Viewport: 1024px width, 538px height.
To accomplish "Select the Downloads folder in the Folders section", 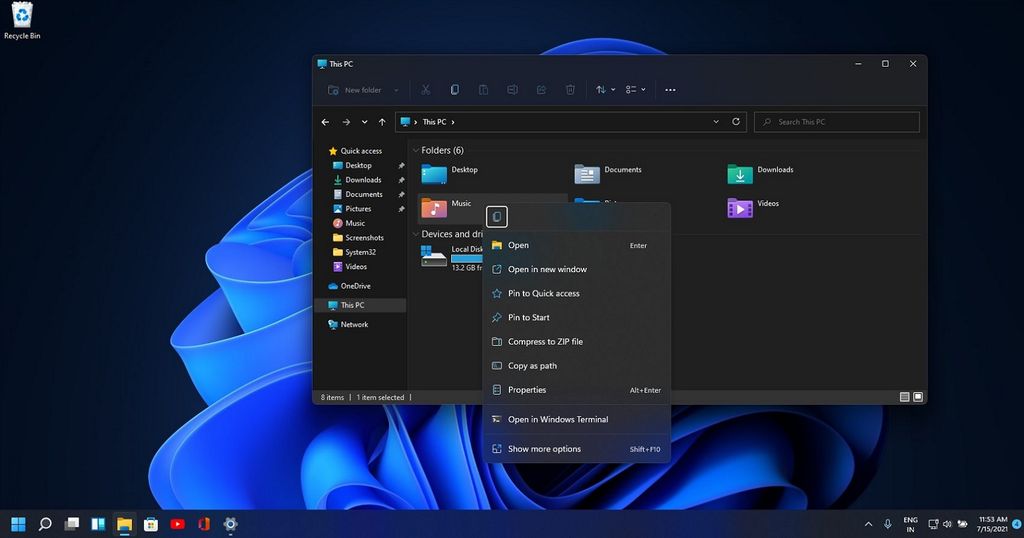I will tap(740, 174).
